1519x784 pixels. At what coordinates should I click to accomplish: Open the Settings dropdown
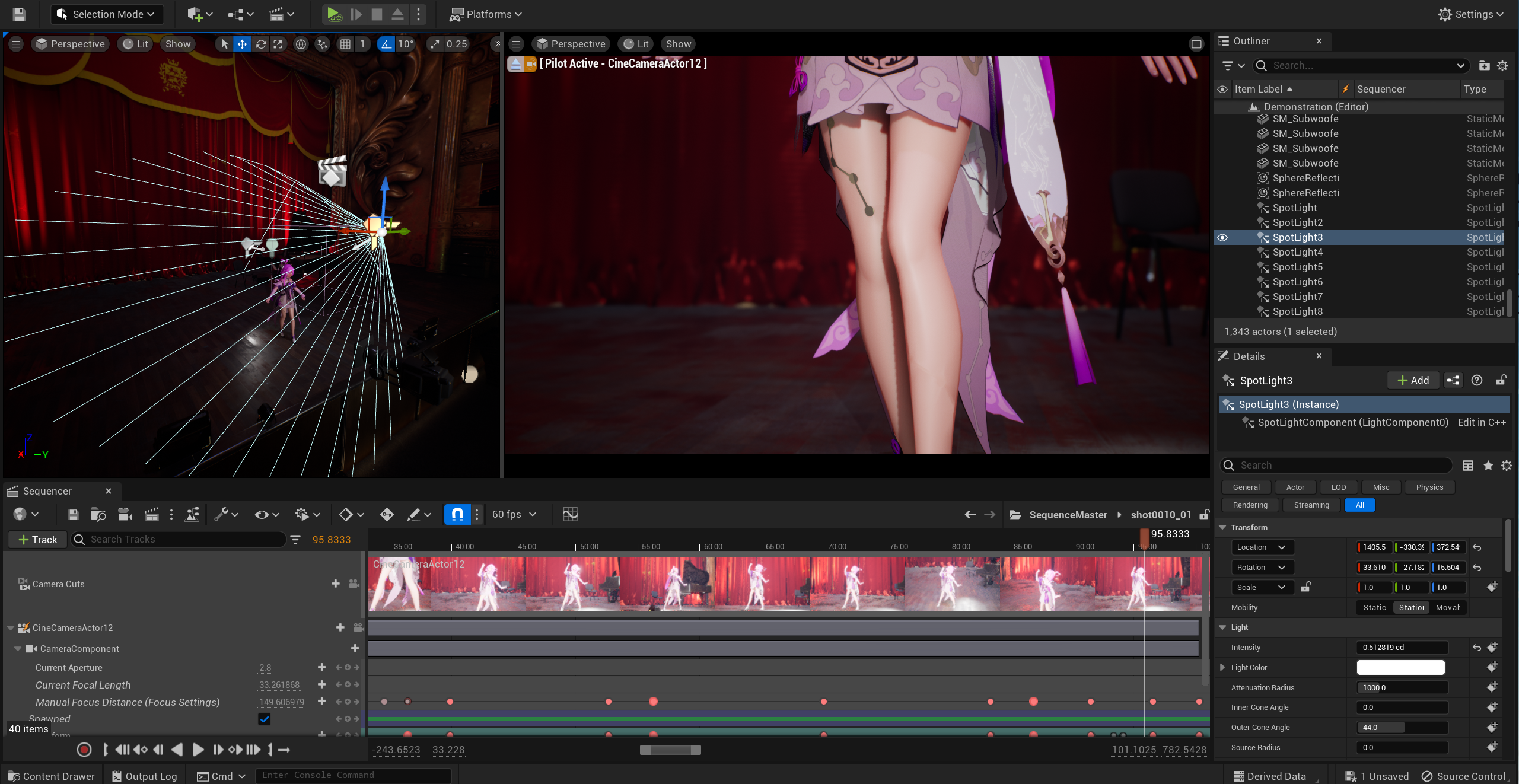pos(1472,14)
